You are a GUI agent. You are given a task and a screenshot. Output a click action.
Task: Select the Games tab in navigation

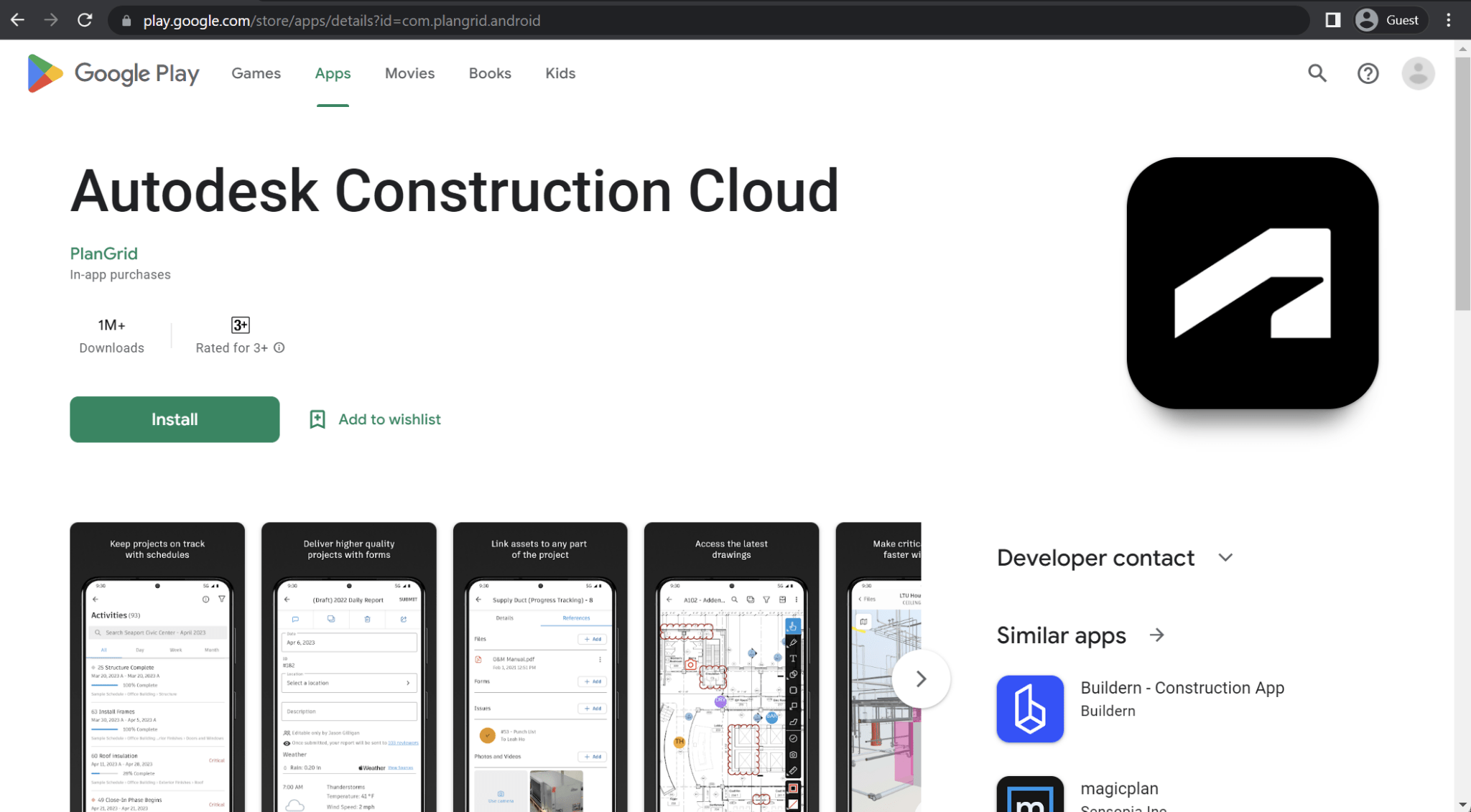255,73
